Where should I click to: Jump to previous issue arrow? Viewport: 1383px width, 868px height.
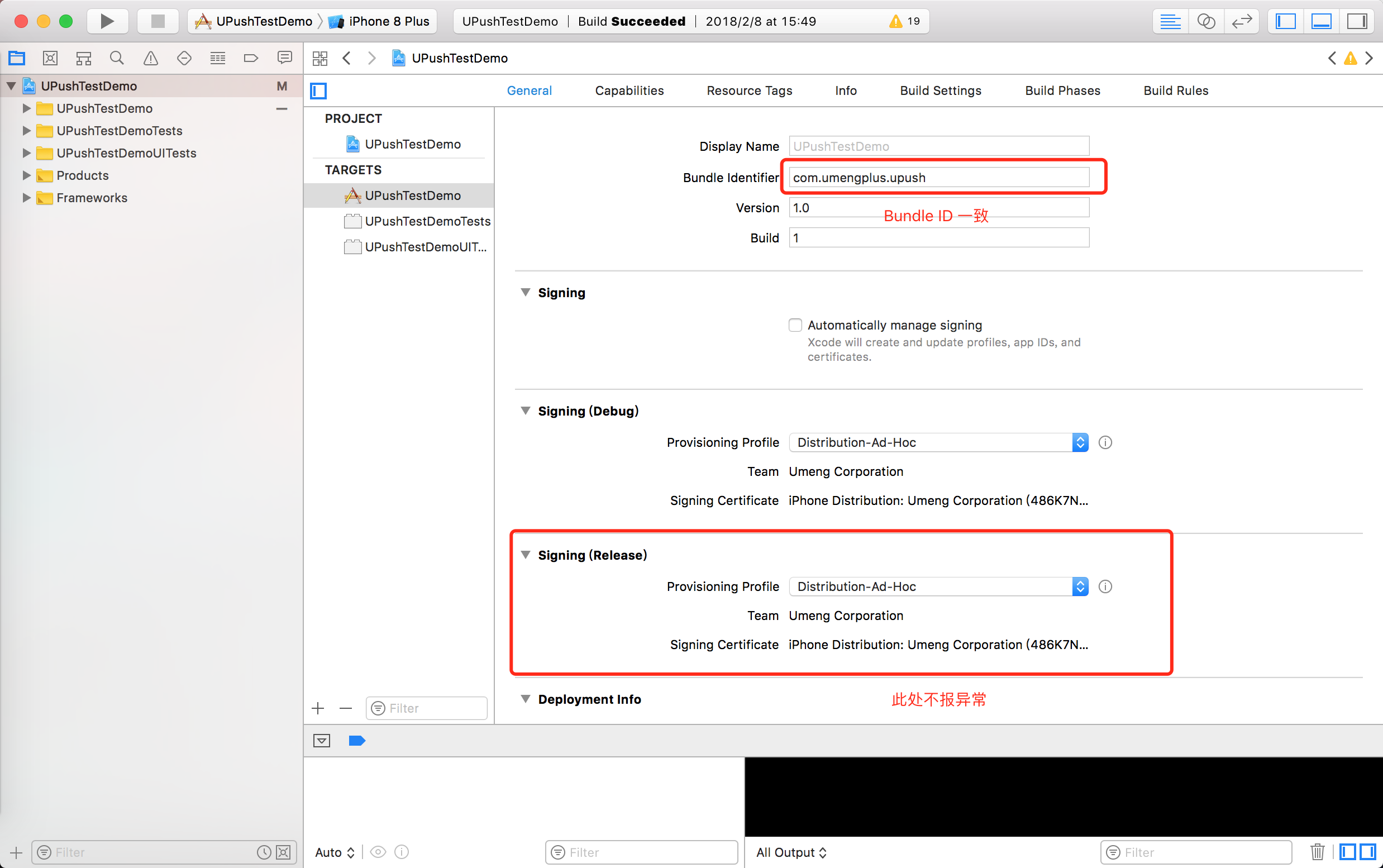[1332, 58]
